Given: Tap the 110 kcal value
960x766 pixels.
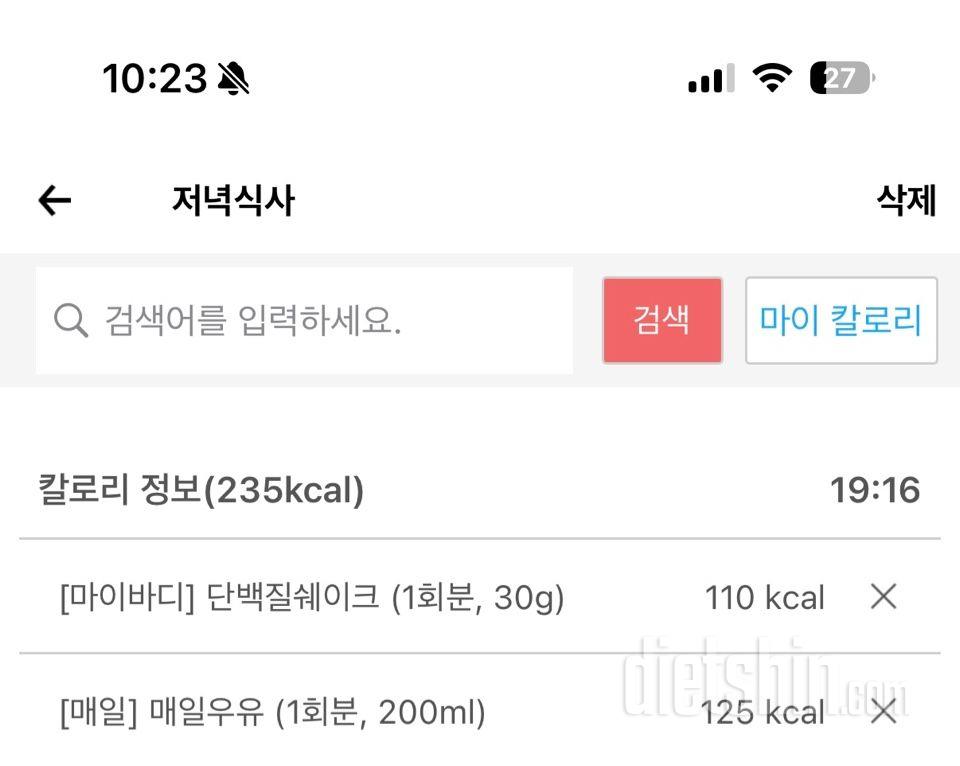Looking at the screenshot, I should (765, 598).
